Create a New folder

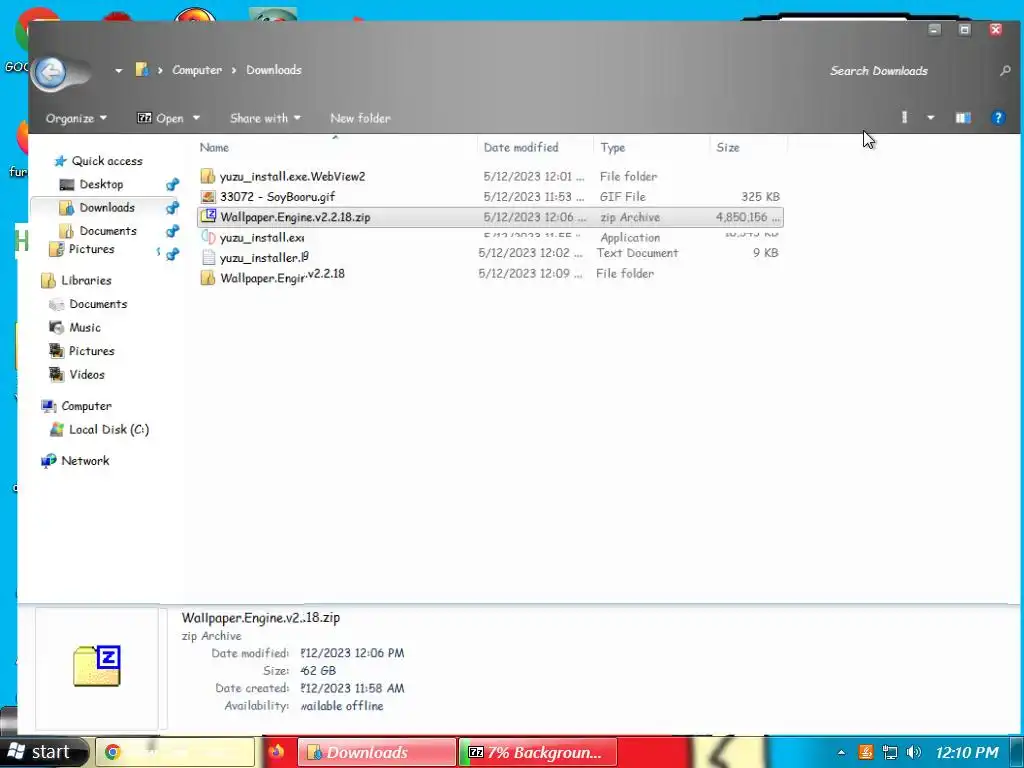[x=360, y=118]
